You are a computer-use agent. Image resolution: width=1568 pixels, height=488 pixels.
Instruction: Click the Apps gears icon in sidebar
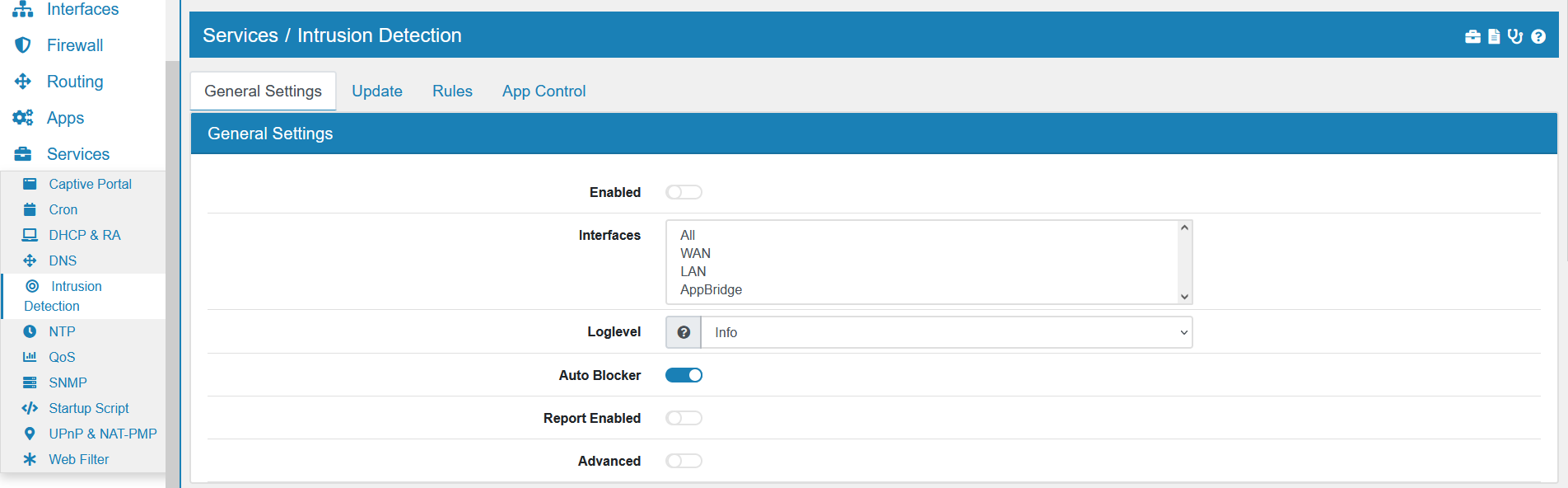(x=23, y=118)
